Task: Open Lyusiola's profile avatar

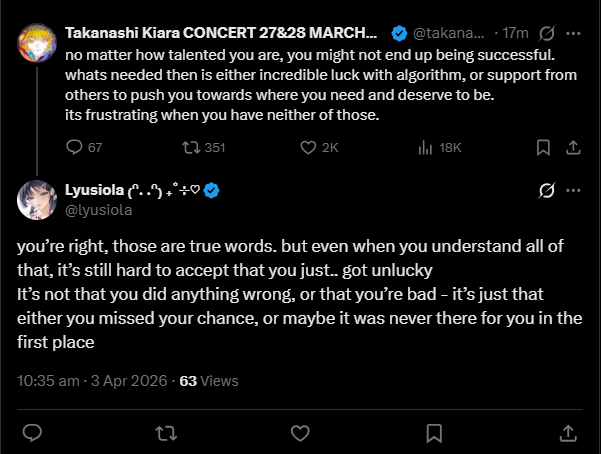Action: pos(34,200)
